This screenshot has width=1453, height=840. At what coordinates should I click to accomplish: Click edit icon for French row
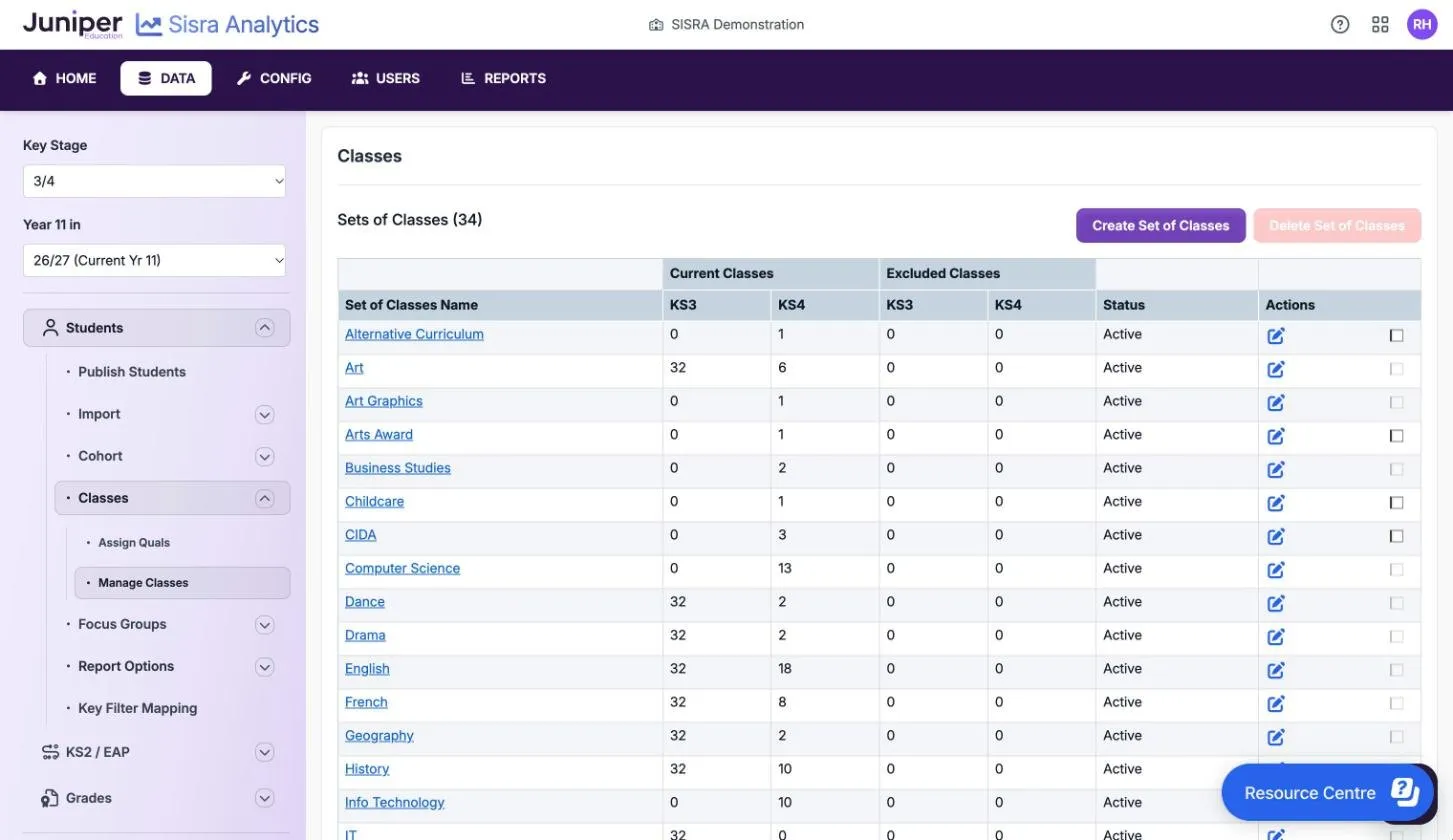[1276, 703]
